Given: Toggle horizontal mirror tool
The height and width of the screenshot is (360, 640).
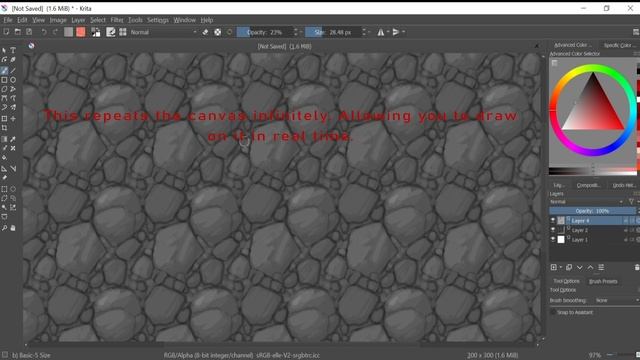Looking at the screenshot, I should pyautogui.click(x=380, y=32).
